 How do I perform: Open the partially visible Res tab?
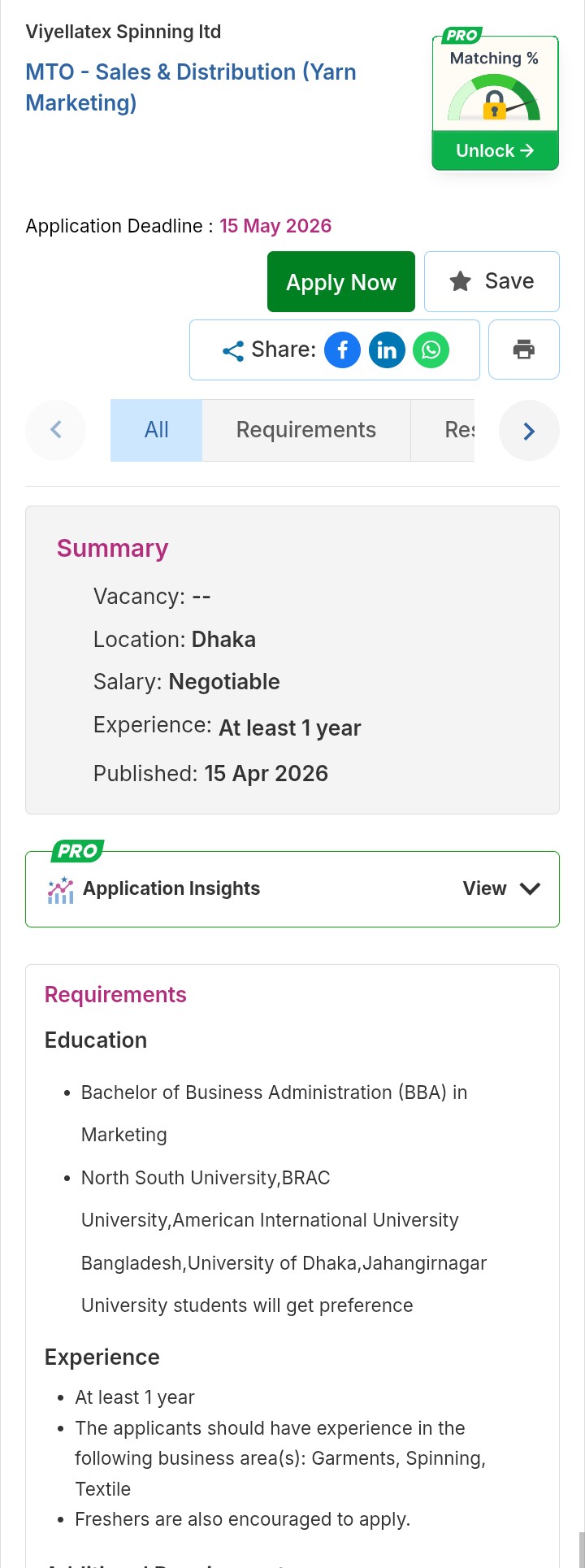(458, 430)
